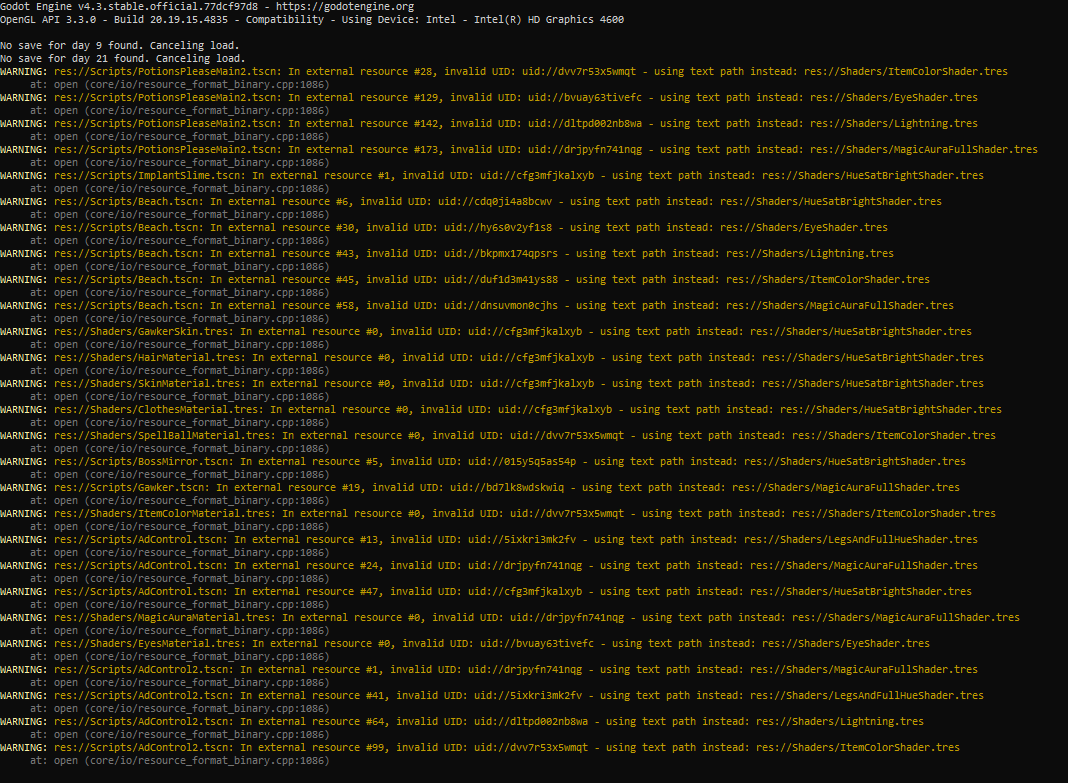Select the PotionsPleaseMain2.tscn external resource #142 warning
The image size is (1068, 783).
coord(489,123)
